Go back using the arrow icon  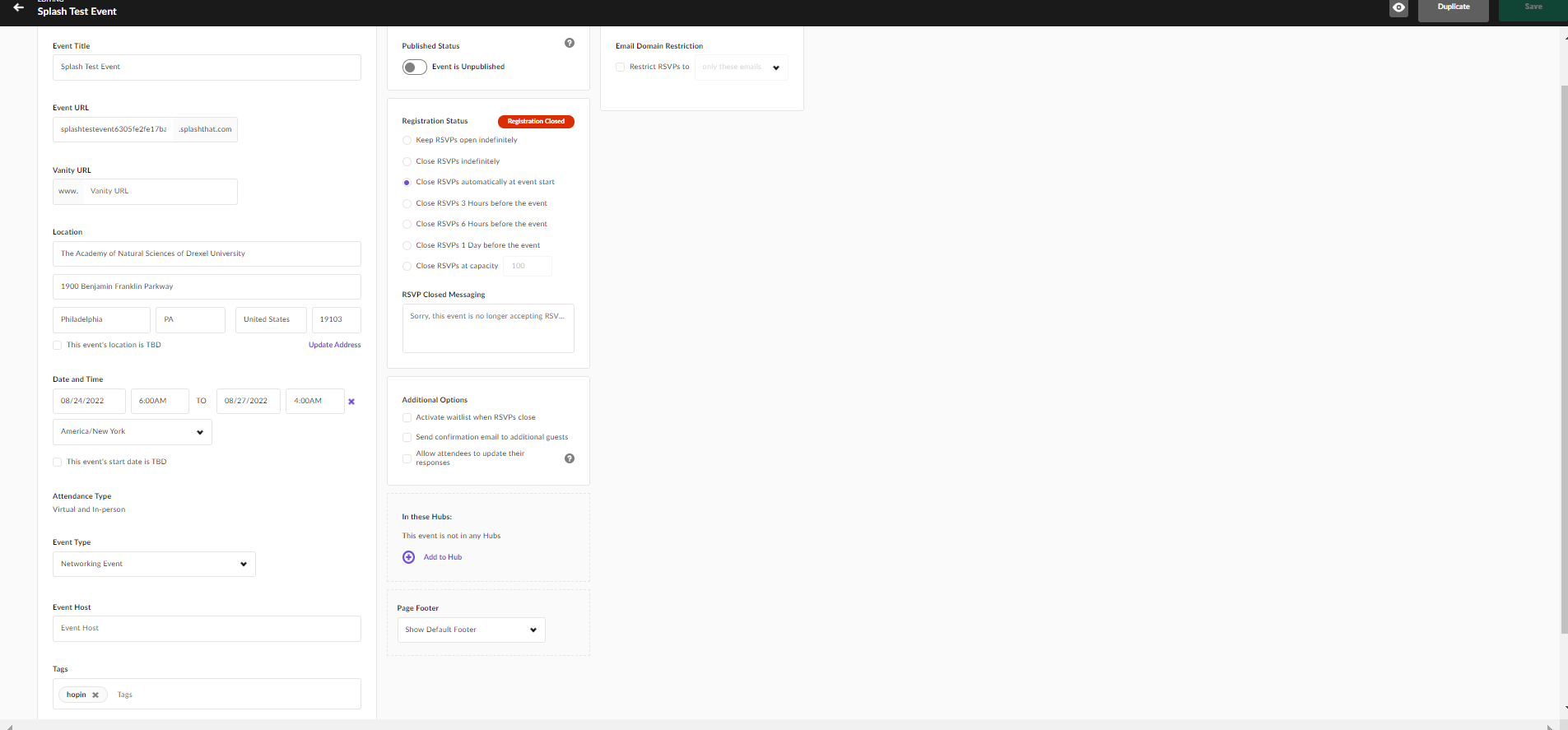18,7
